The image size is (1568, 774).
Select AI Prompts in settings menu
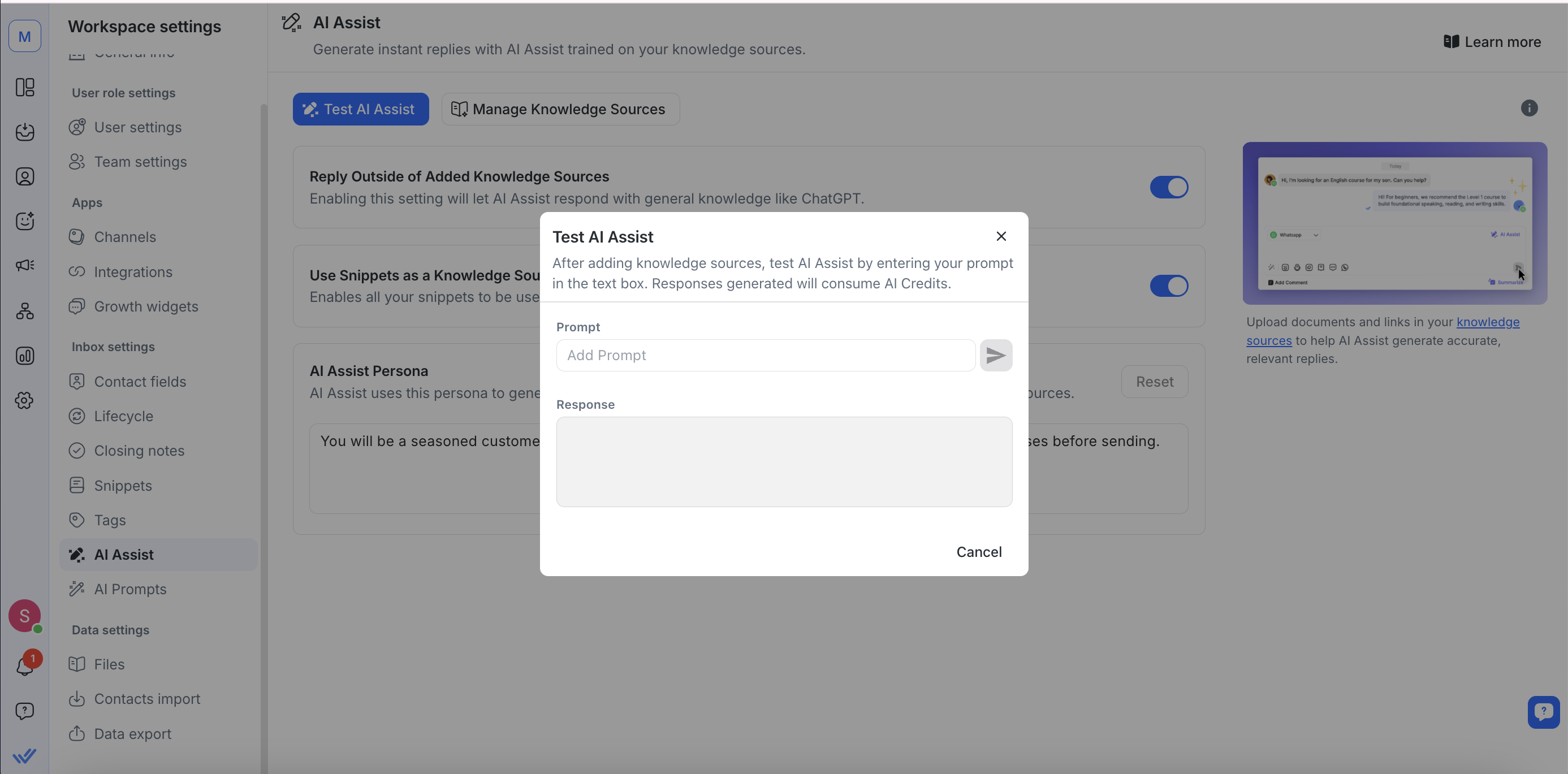[x=129, y=589]
